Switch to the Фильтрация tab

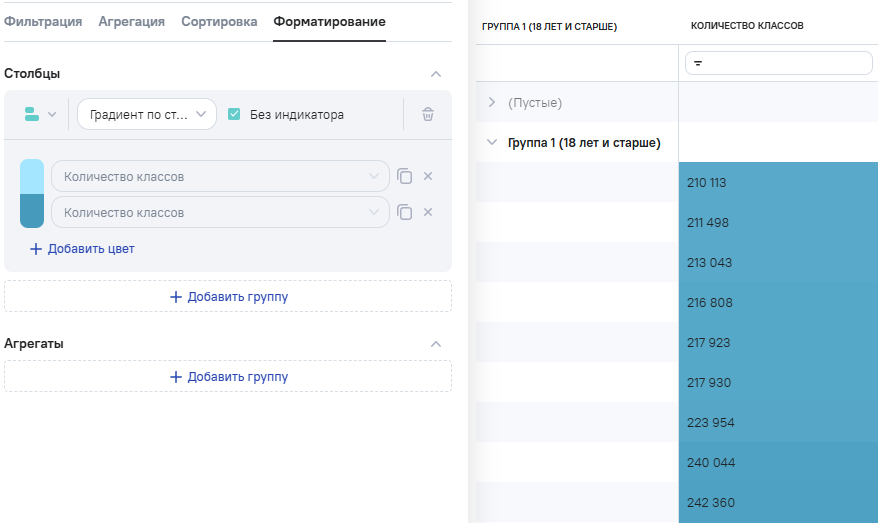[x=43, y=21]
